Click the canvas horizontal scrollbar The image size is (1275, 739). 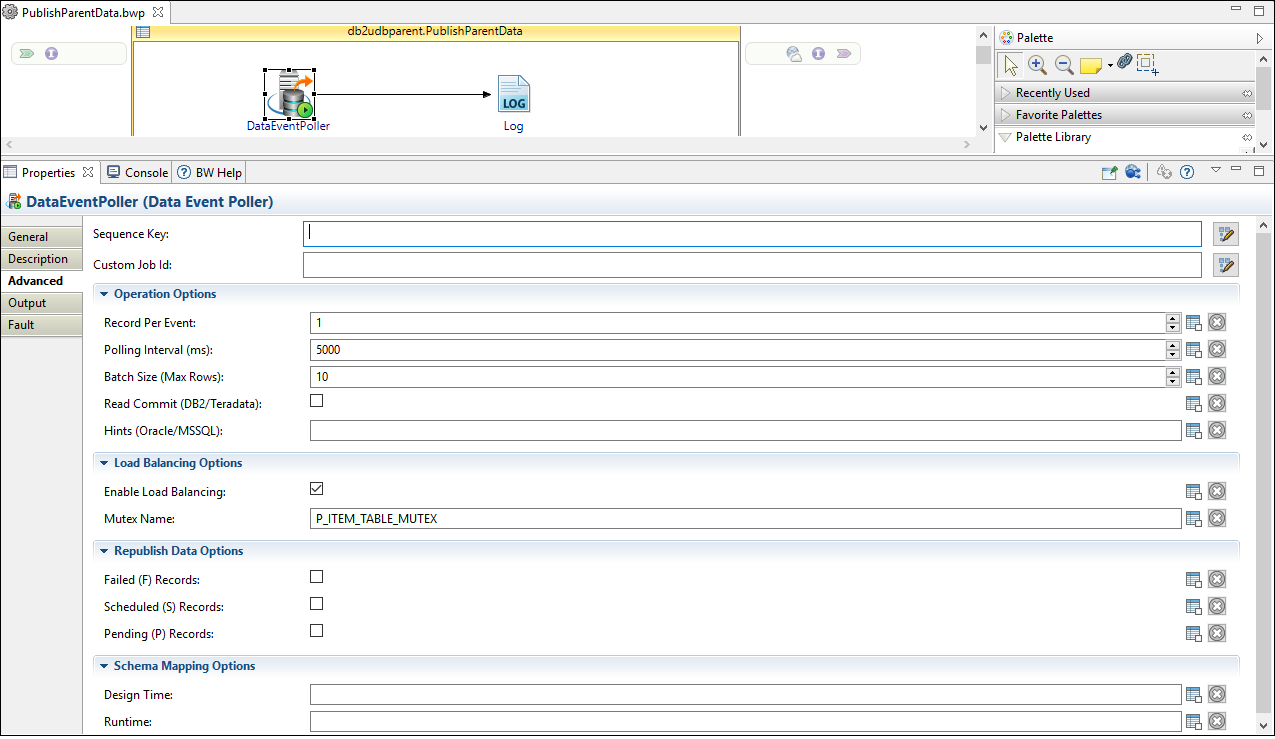point(488,145)
